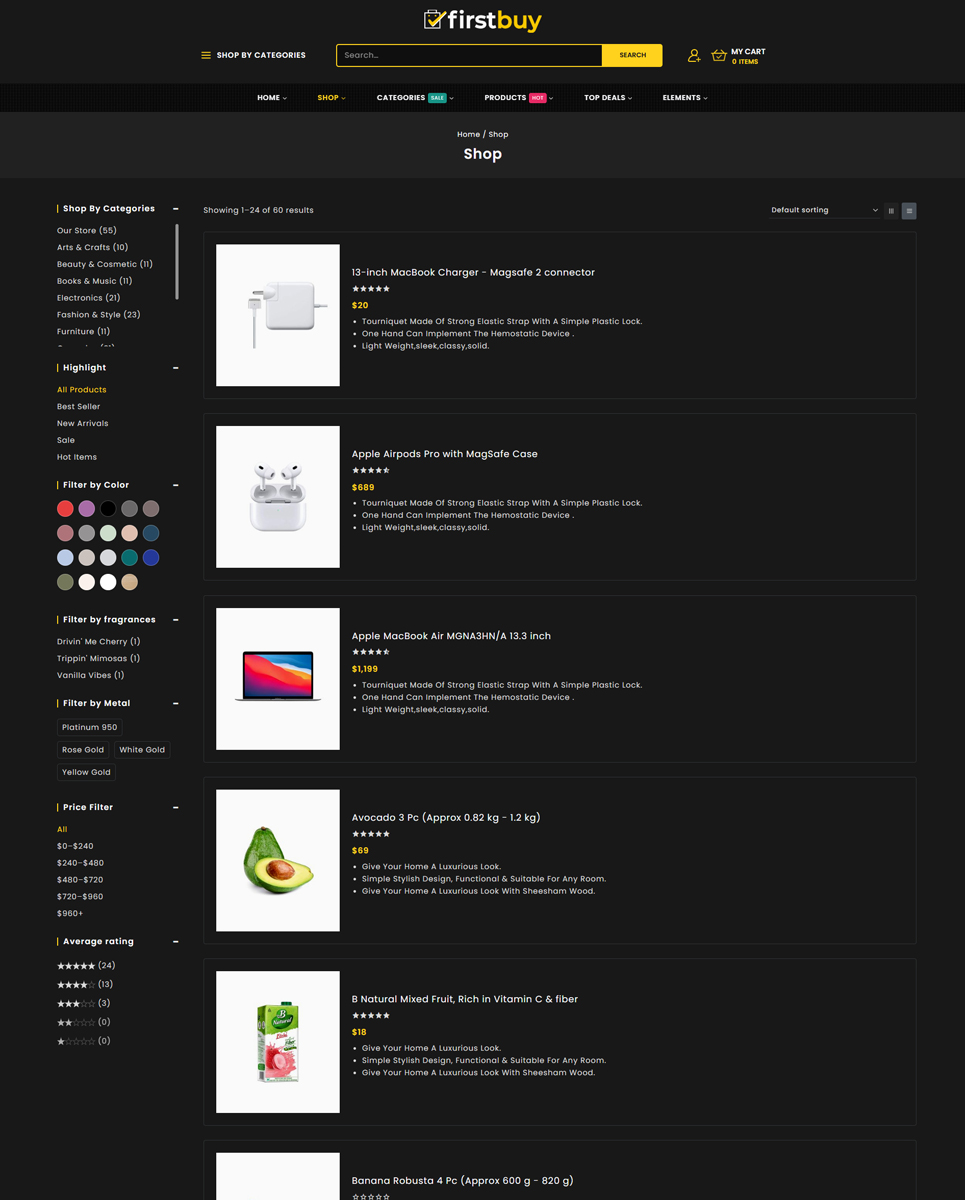Open Apple Airpods Pro product link
Viewport: 965px width, 1200px height.
[x=444, y=454]
